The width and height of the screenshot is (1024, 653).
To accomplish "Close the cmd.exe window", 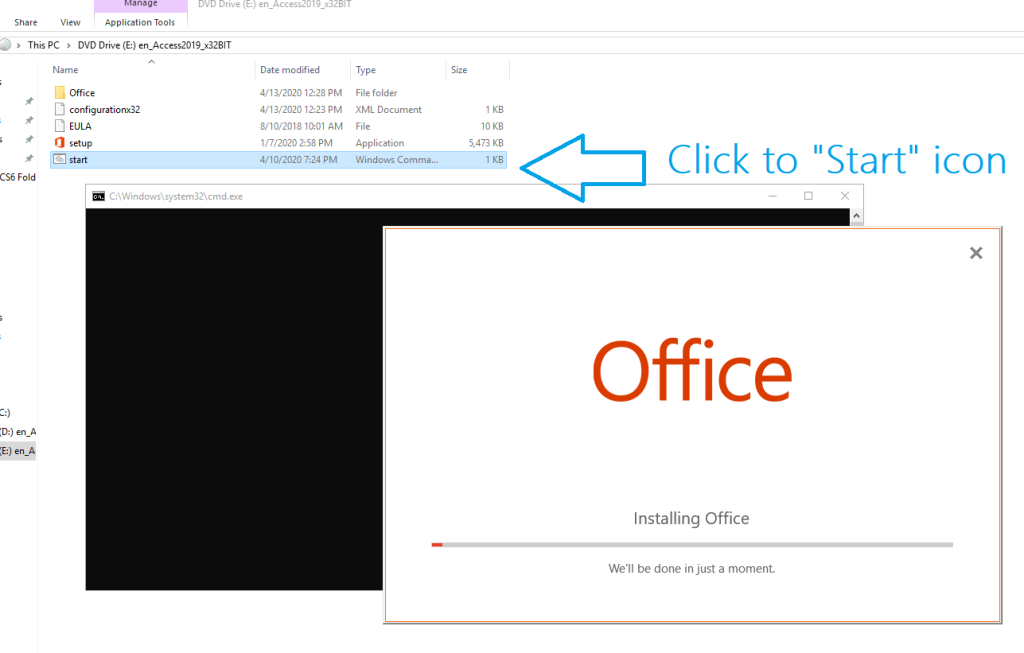I will [x=844, y=196].
